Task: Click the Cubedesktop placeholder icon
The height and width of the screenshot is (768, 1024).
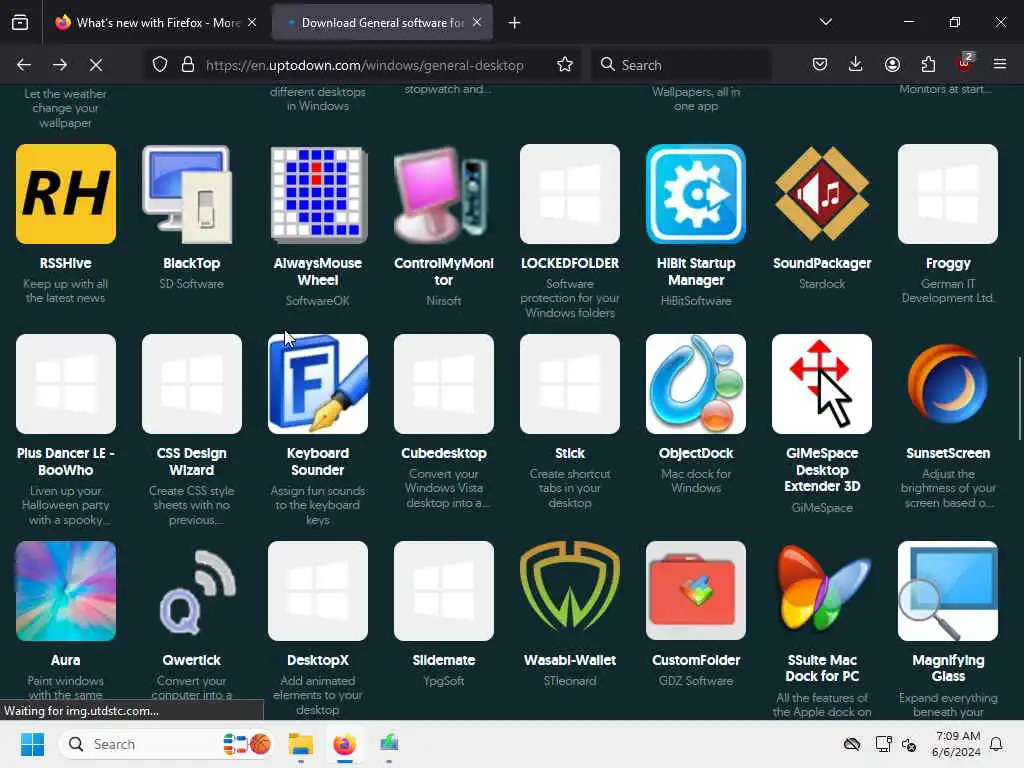Action: tap(444, 384)
